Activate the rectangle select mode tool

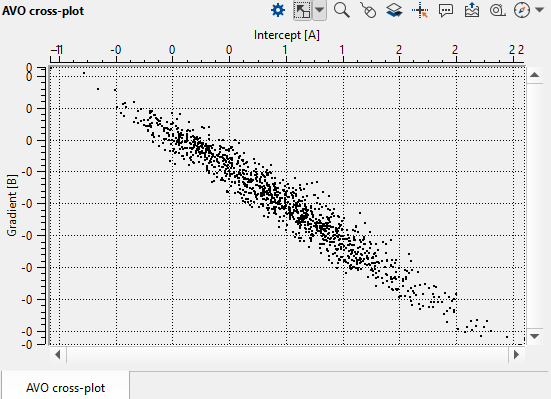point(302,11)
